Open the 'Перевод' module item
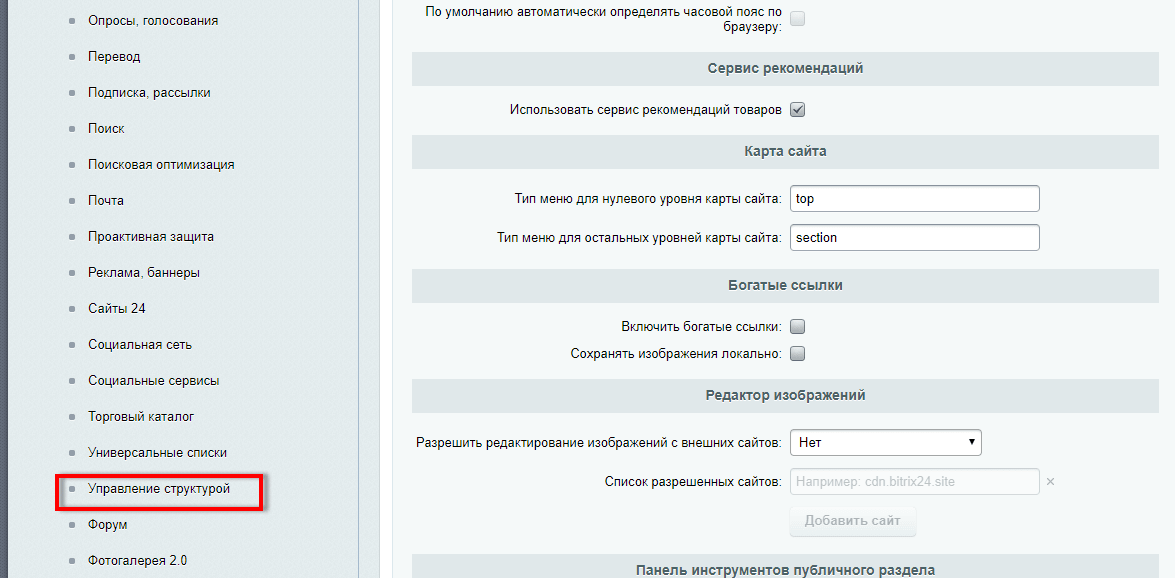 [x=114, y=57]
